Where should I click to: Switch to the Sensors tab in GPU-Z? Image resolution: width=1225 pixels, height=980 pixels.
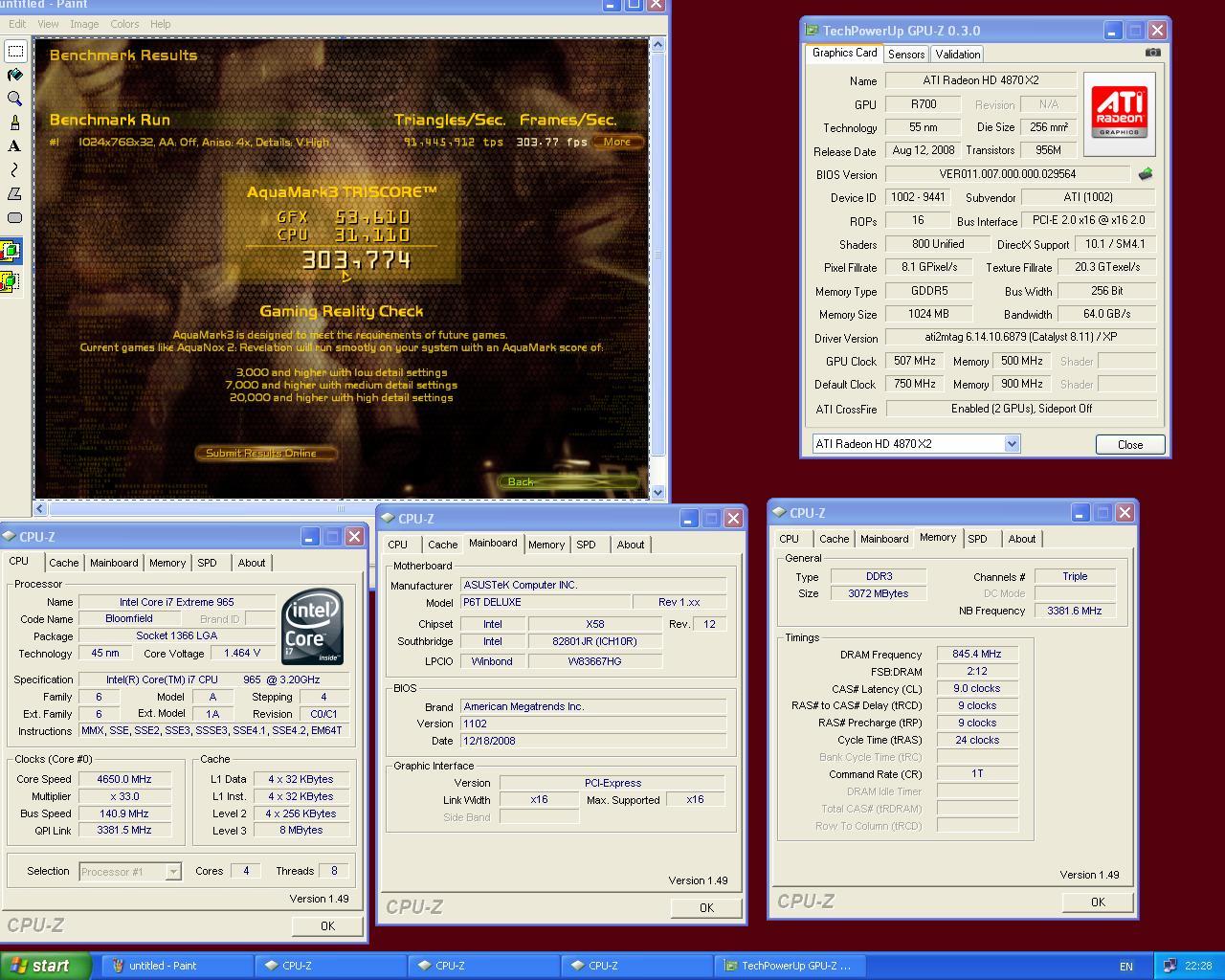(905, 55)
